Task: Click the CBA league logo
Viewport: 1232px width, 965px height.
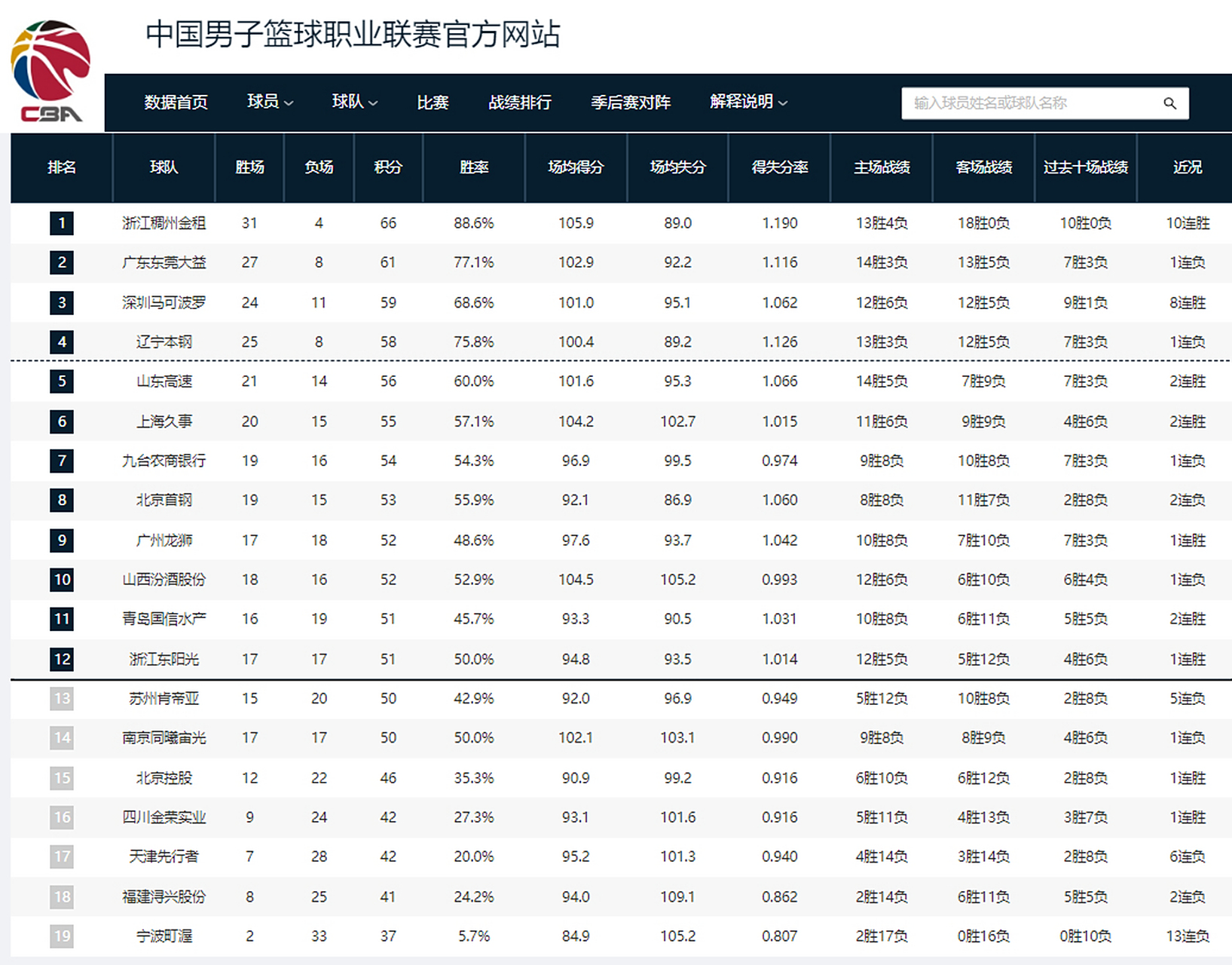Action: coord(50,71)
